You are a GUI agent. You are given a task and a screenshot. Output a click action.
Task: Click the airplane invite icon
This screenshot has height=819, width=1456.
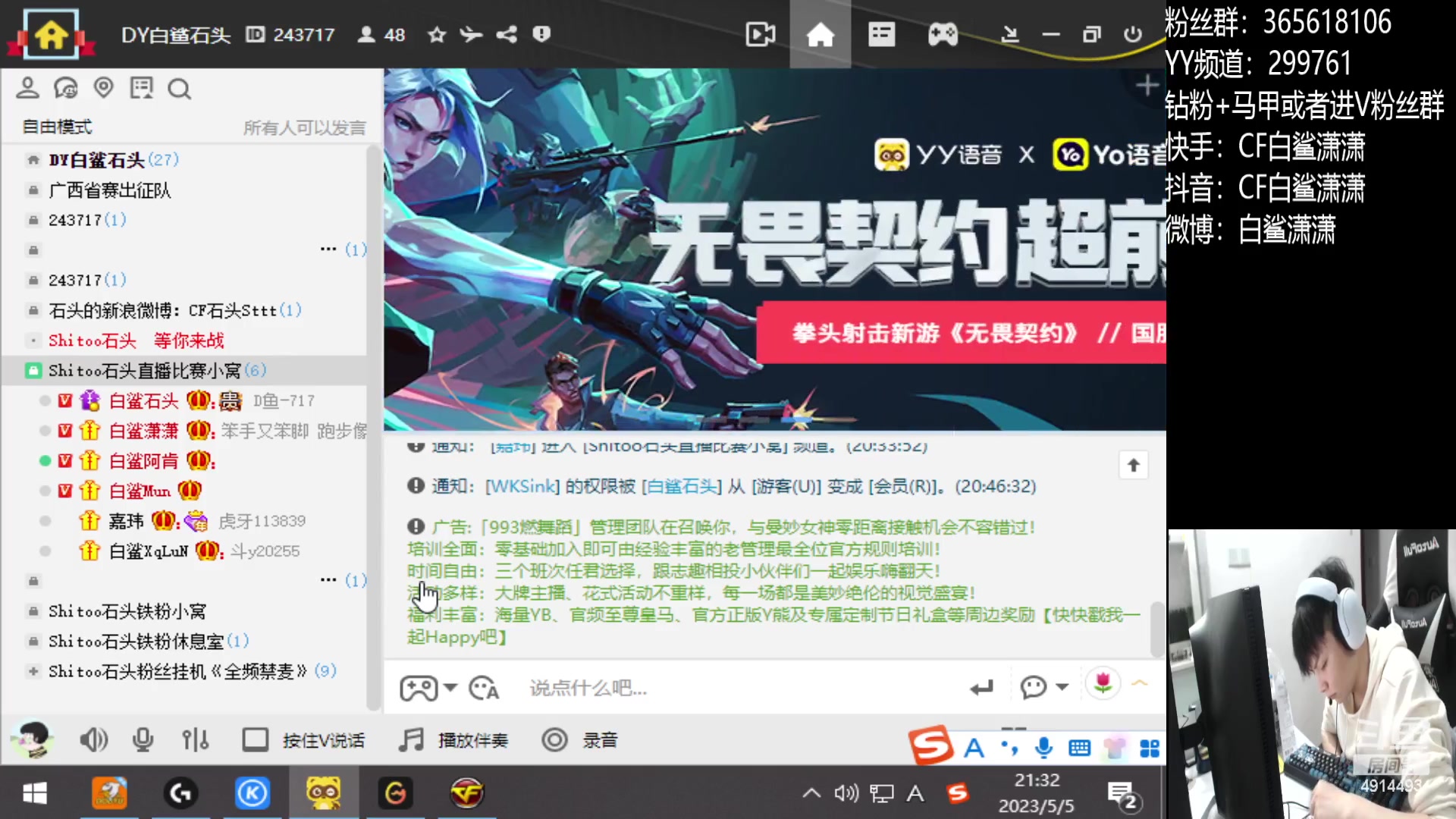point(471,35)
